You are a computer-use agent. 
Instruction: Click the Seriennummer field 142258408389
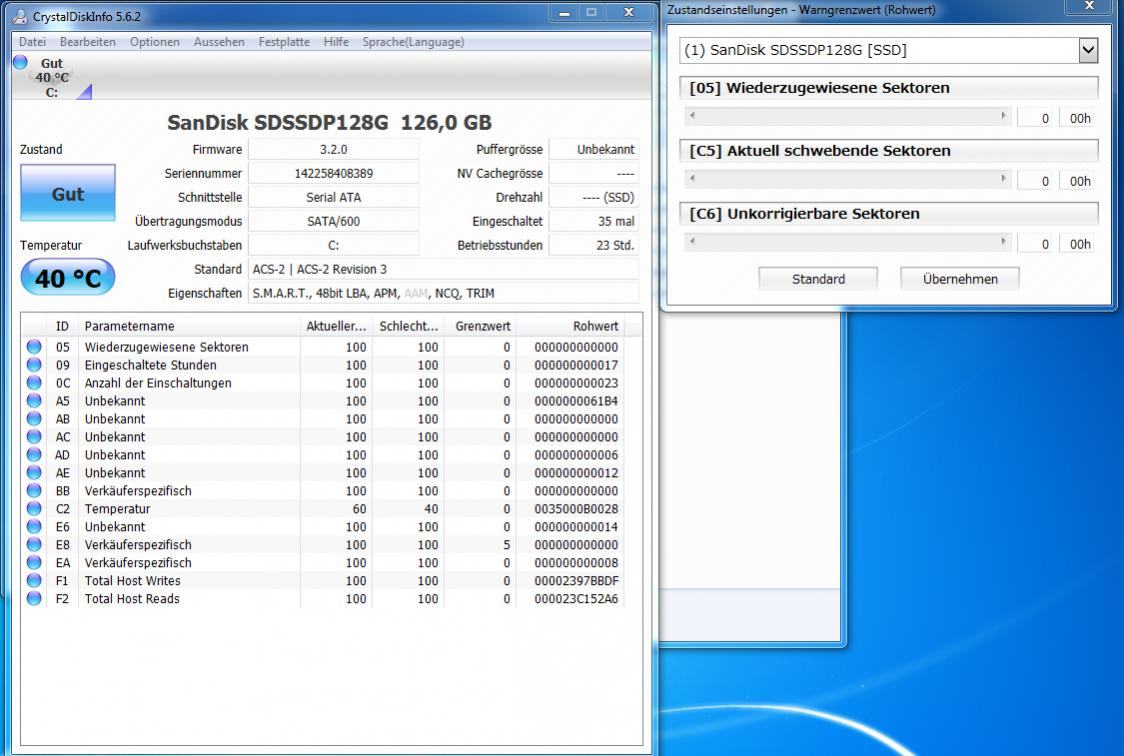pos(333,173)
